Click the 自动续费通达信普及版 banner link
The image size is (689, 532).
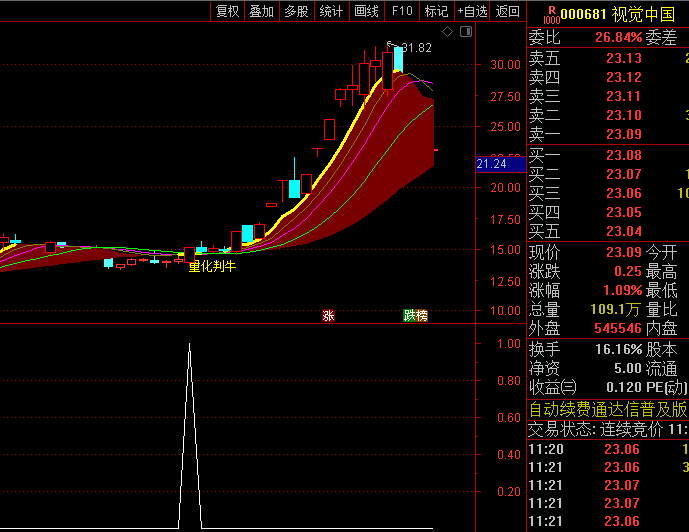pos(608,409)
